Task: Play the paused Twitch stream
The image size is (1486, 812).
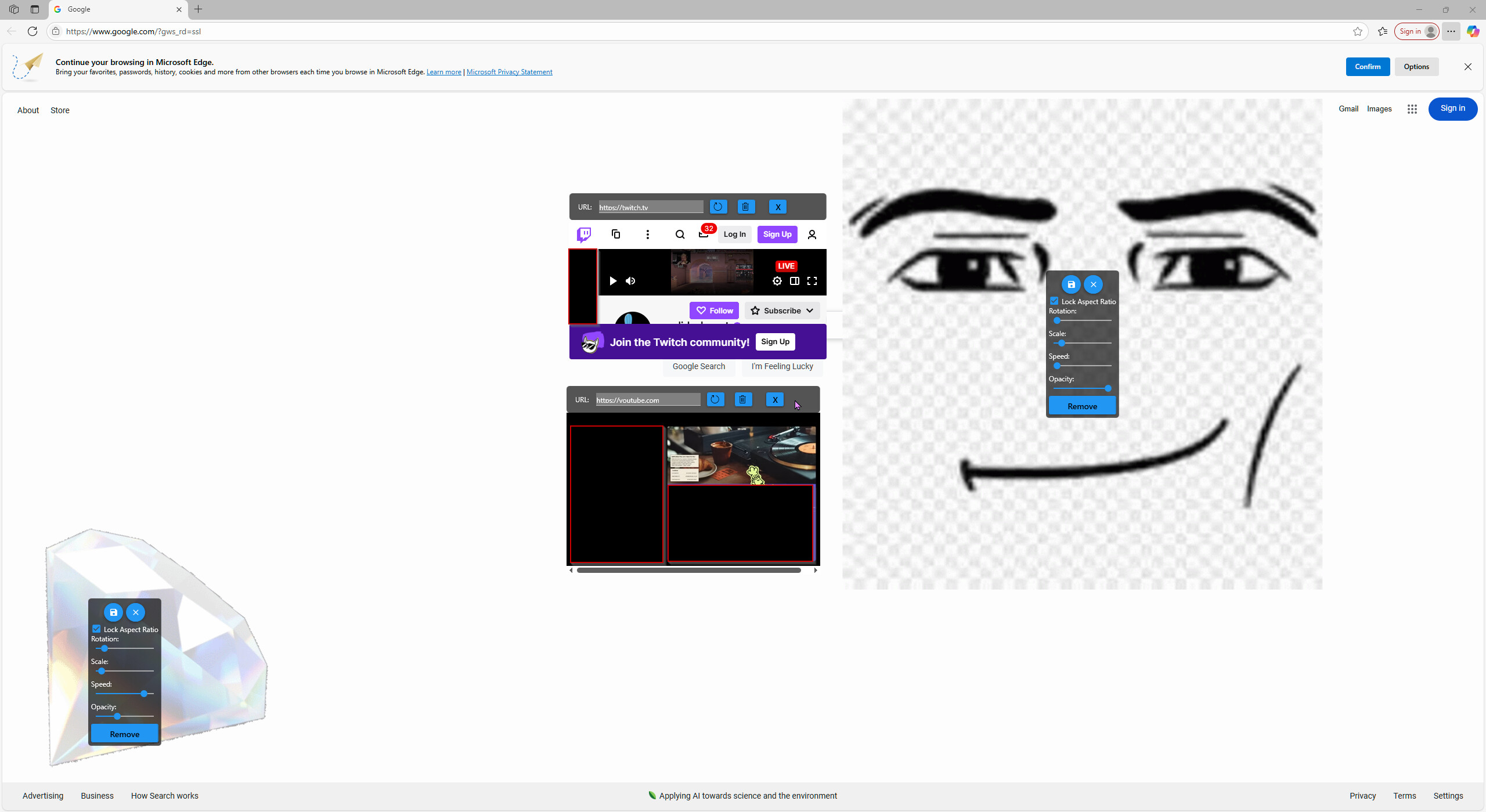Action: point(612,281)
